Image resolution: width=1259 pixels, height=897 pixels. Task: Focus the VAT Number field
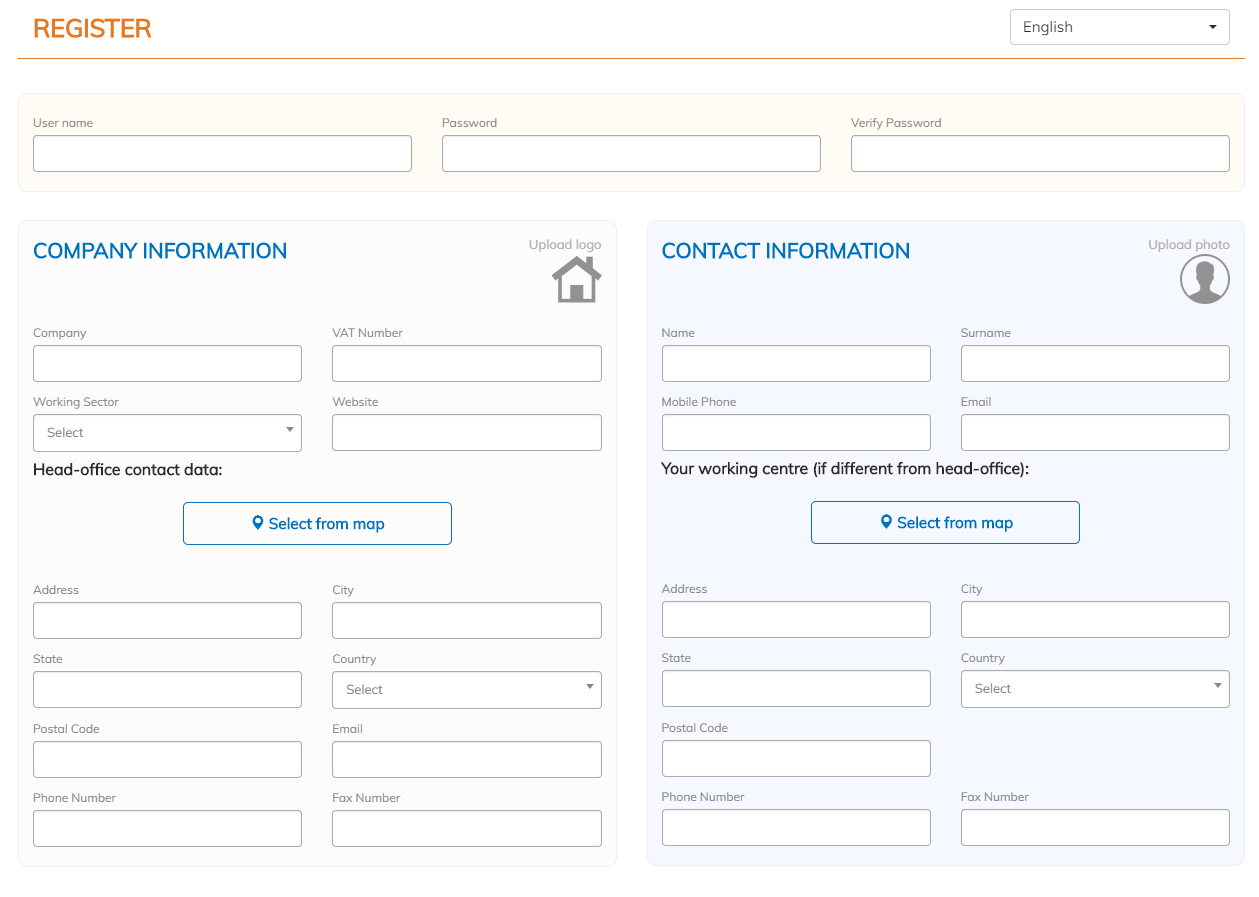coord(466,364)
